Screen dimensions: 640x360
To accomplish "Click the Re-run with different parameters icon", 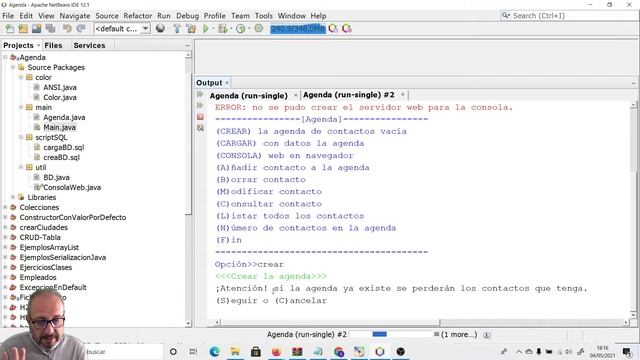I will [200, 105].
